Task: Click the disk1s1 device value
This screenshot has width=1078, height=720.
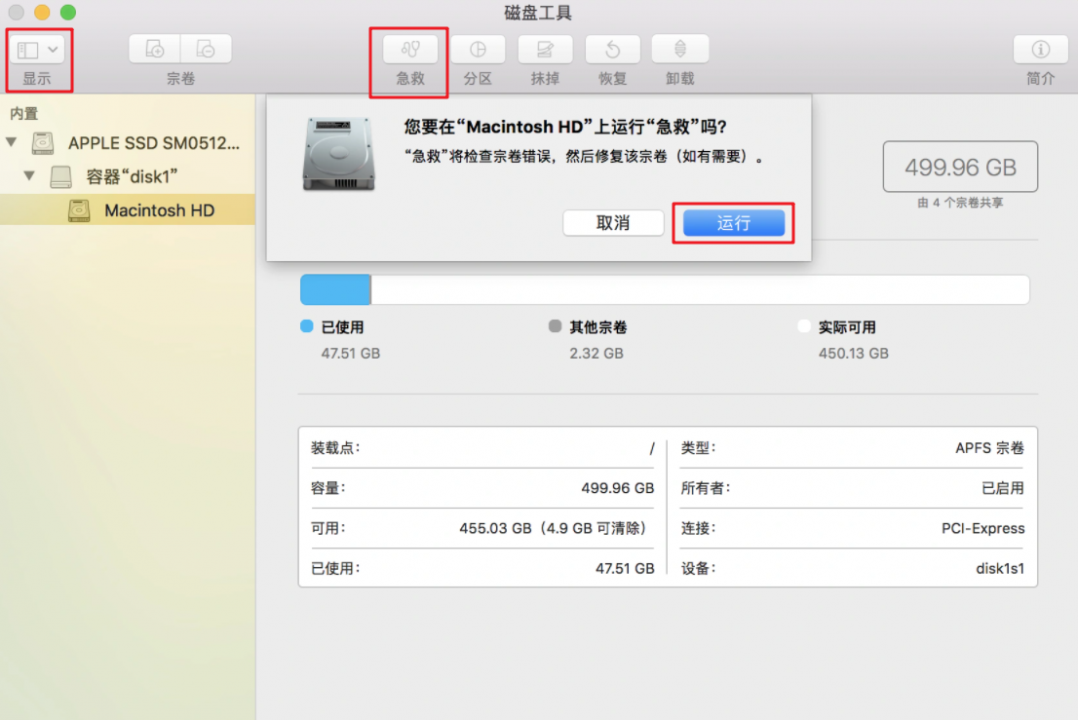Action: coord(1000,568)
